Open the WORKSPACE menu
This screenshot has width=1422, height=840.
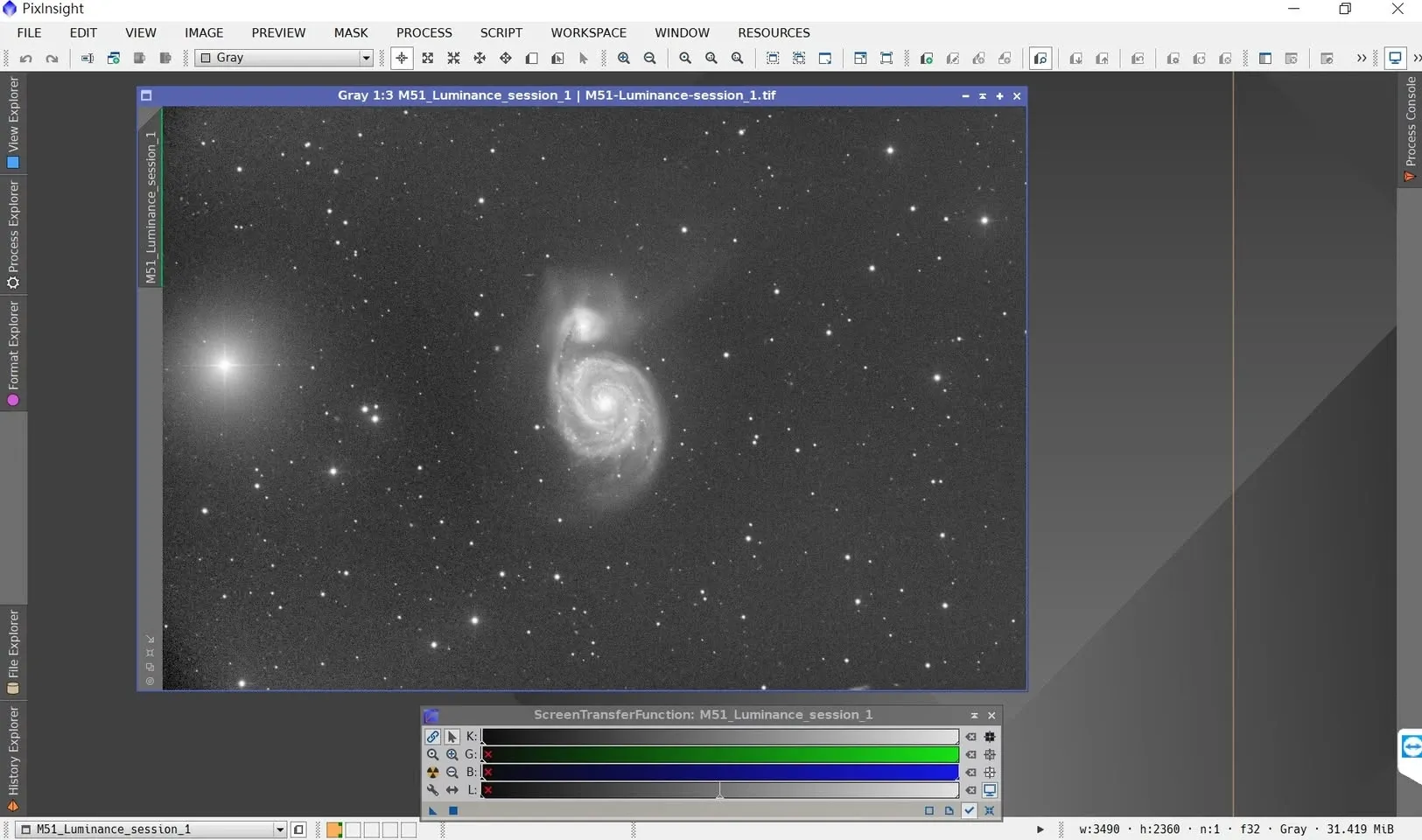[589, 32]
